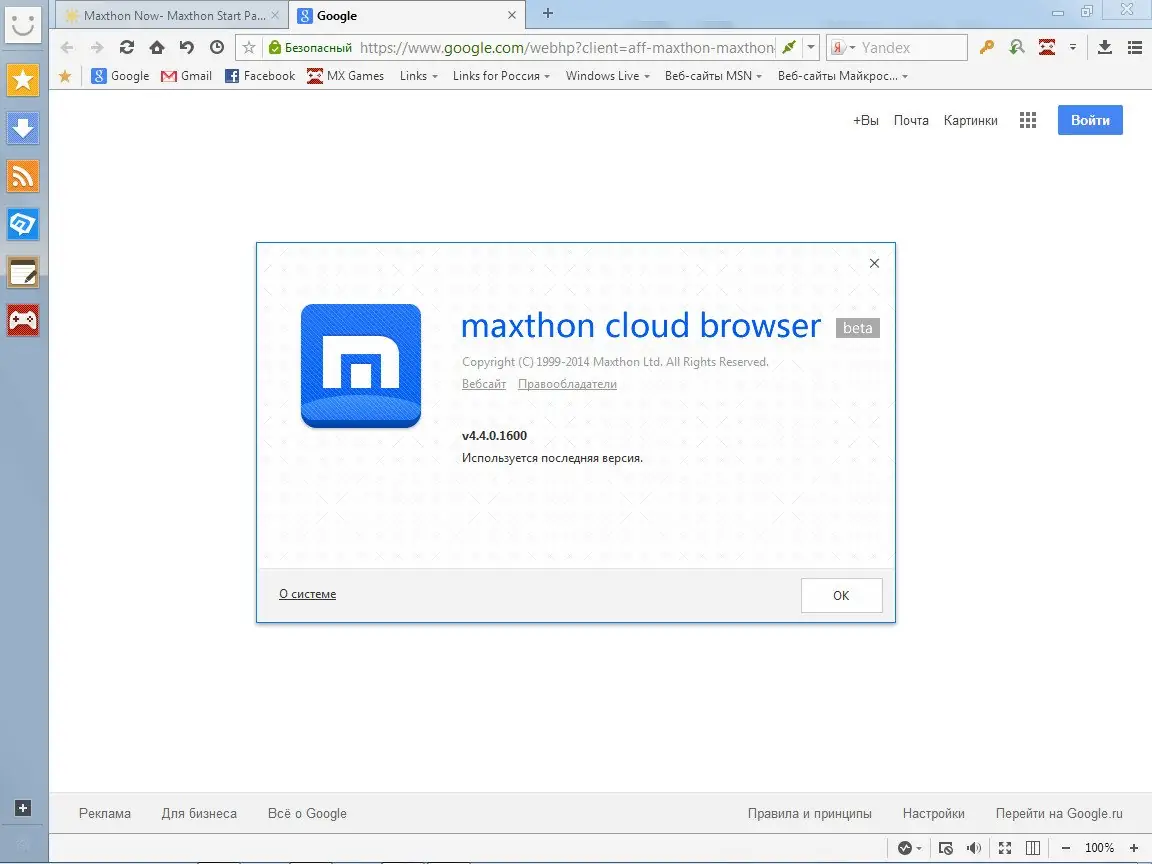Open MX Games toolbar icon

(x=1047, y=48)
